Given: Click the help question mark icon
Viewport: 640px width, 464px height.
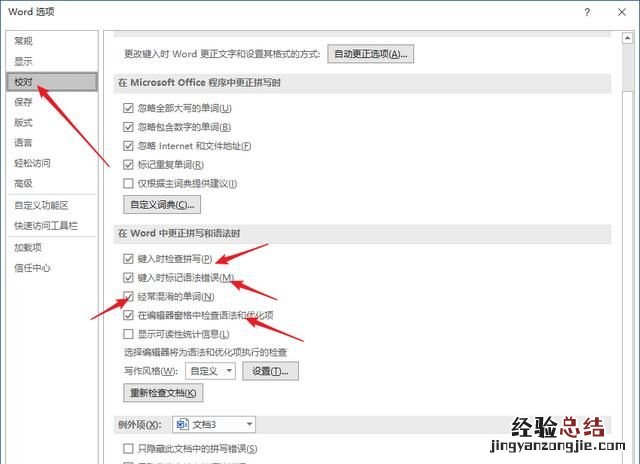Looking at the screenshot, I should tap(587, 12).
